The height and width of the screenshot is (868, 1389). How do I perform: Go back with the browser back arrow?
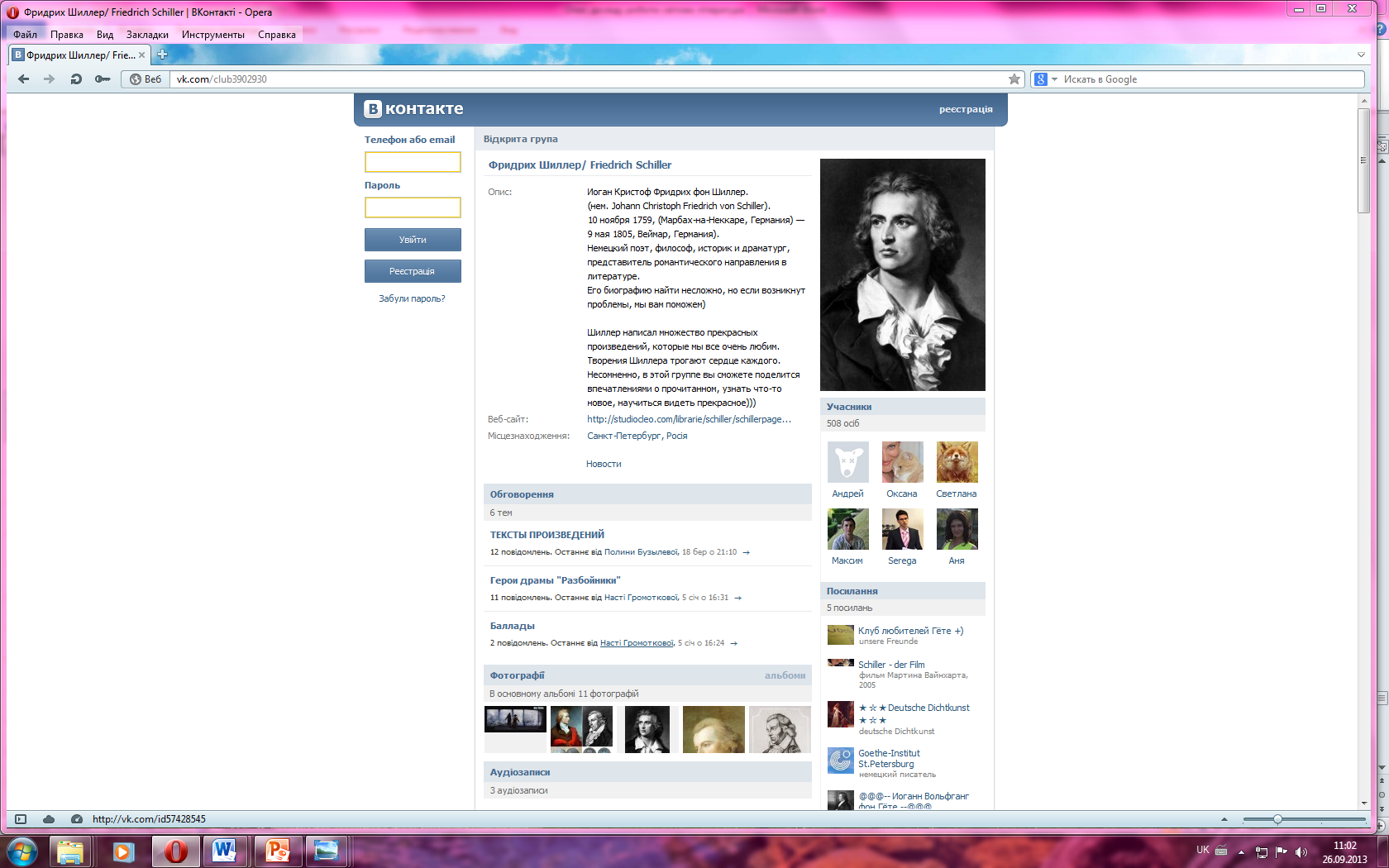[23, 79]
